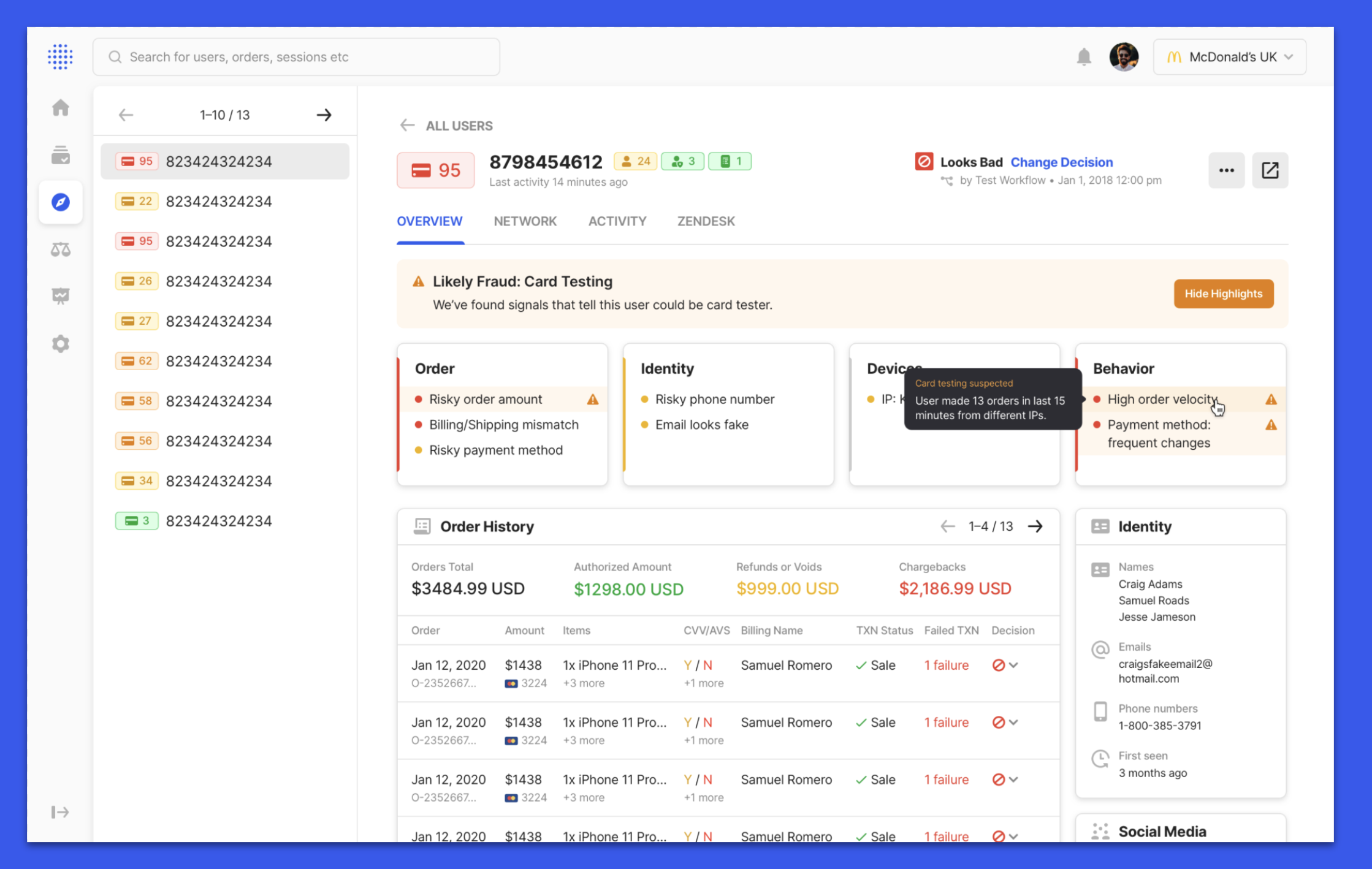Image resolution: width=1372 pixels, height=869 pixels.
Task: Select Email looks fake signal
Action: coord(701,425)
